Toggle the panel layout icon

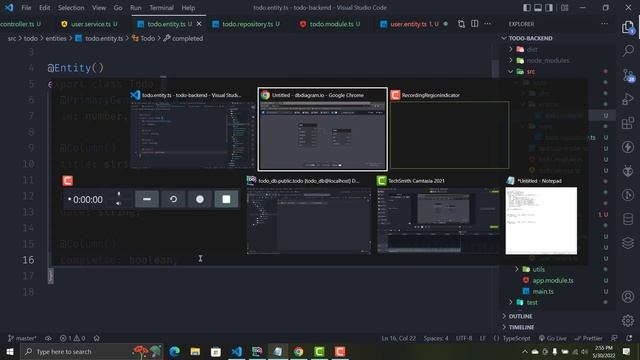(538, 8)
